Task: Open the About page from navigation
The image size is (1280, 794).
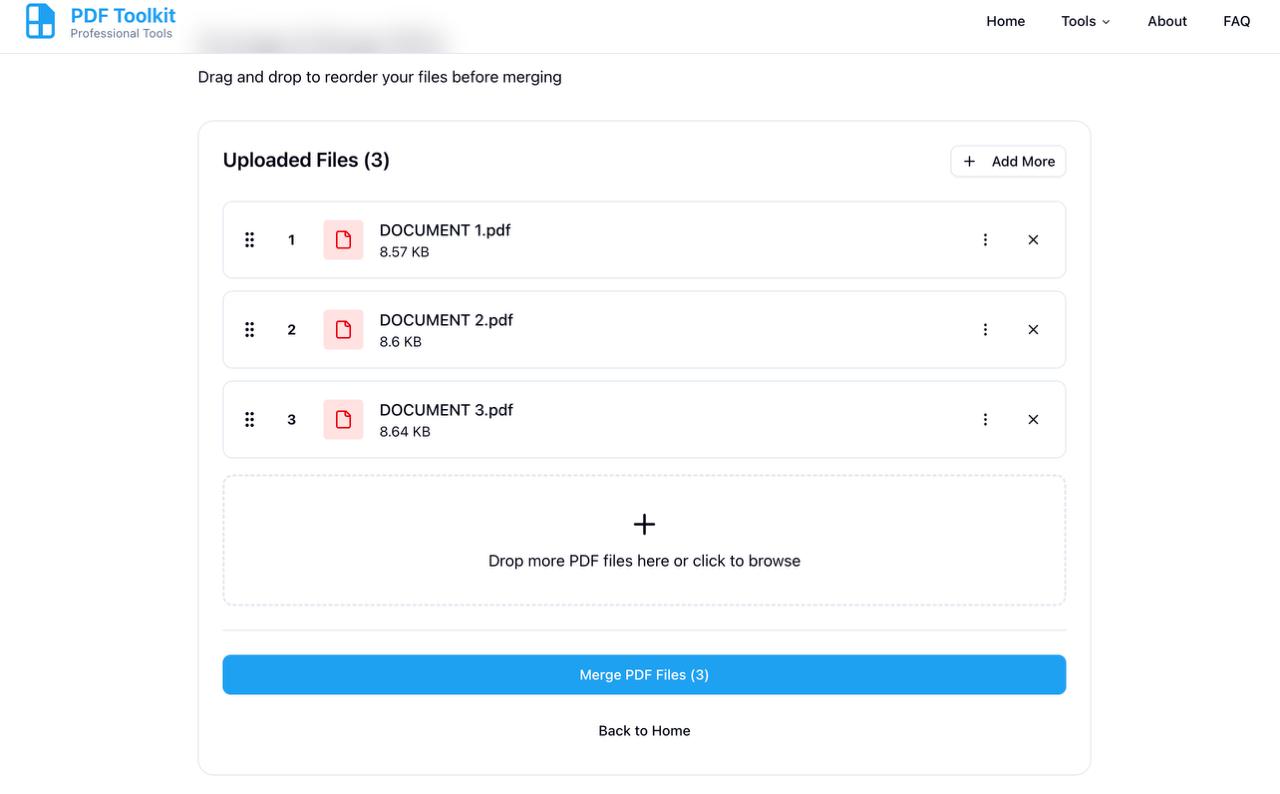Action: point(1167,21)
